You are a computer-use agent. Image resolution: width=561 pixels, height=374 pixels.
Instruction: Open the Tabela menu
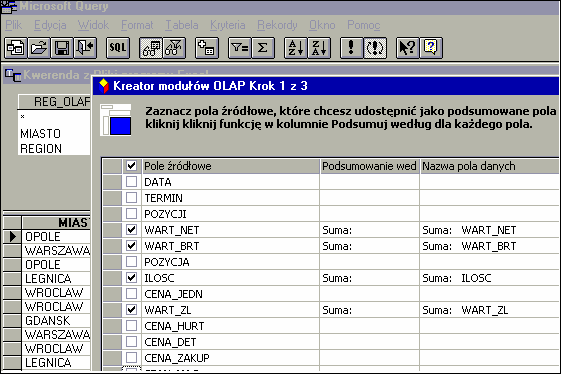(x=182, y=25)
